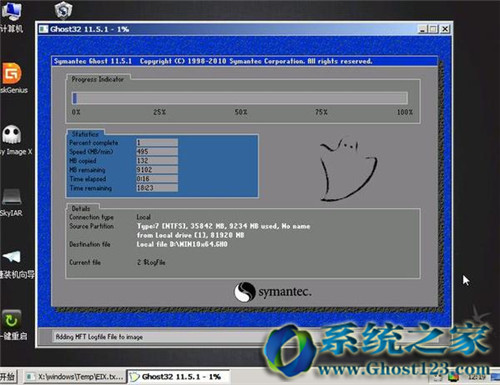Switch to the X:\windows\Temp taskbar item
Image resolution: width=500 pixels, height=385 pixels.
tap(75, 377)
